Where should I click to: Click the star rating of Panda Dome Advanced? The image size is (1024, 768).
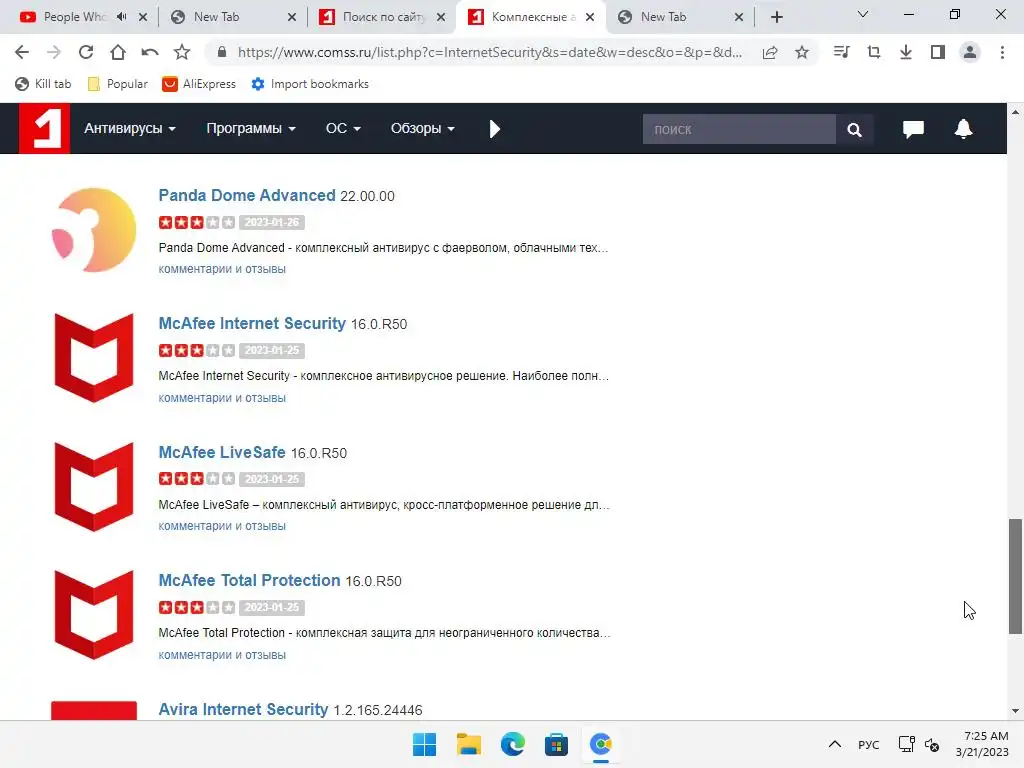point(197,222)
